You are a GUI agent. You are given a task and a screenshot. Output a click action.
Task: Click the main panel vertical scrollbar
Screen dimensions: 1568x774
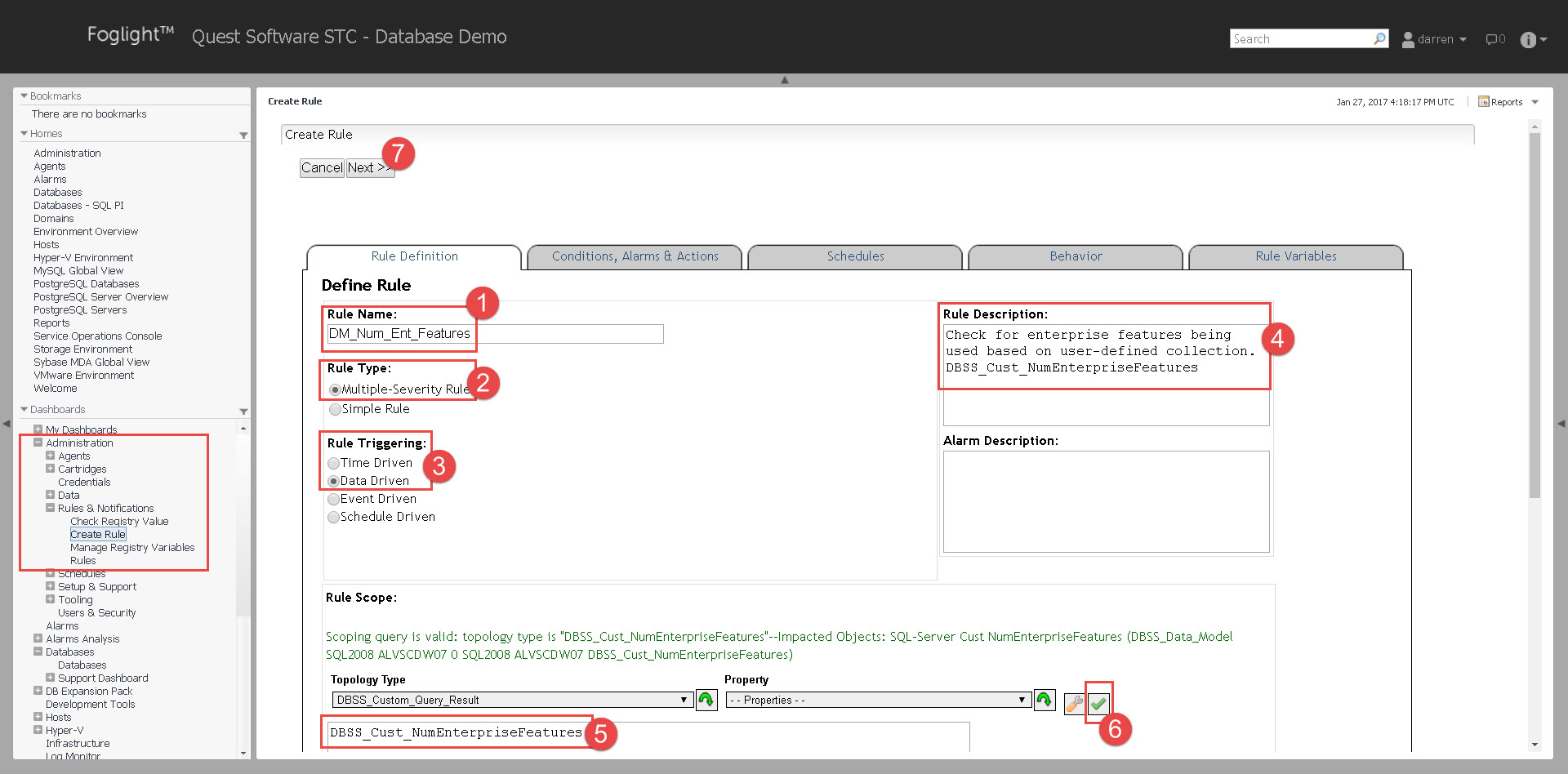pos(1535,327)
